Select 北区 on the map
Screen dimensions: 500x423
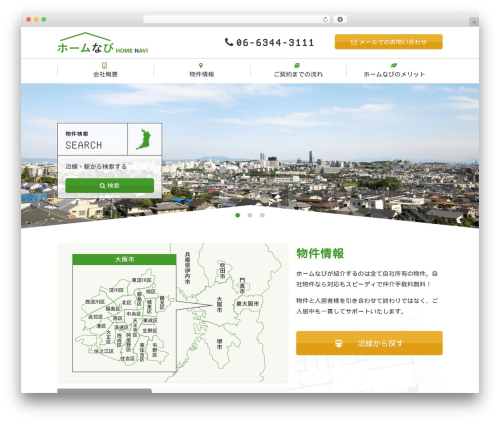(x=126, y=302)
